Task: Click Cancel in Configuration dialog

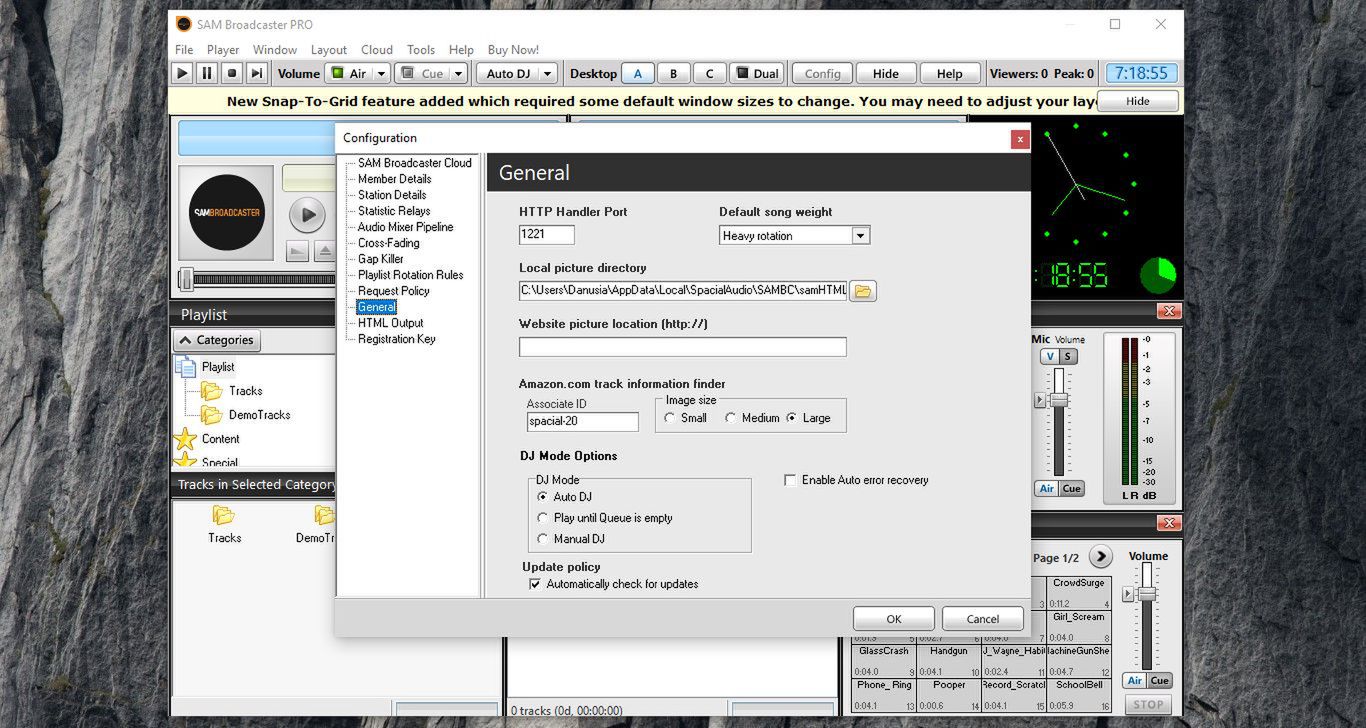Action: pos(983,619)
